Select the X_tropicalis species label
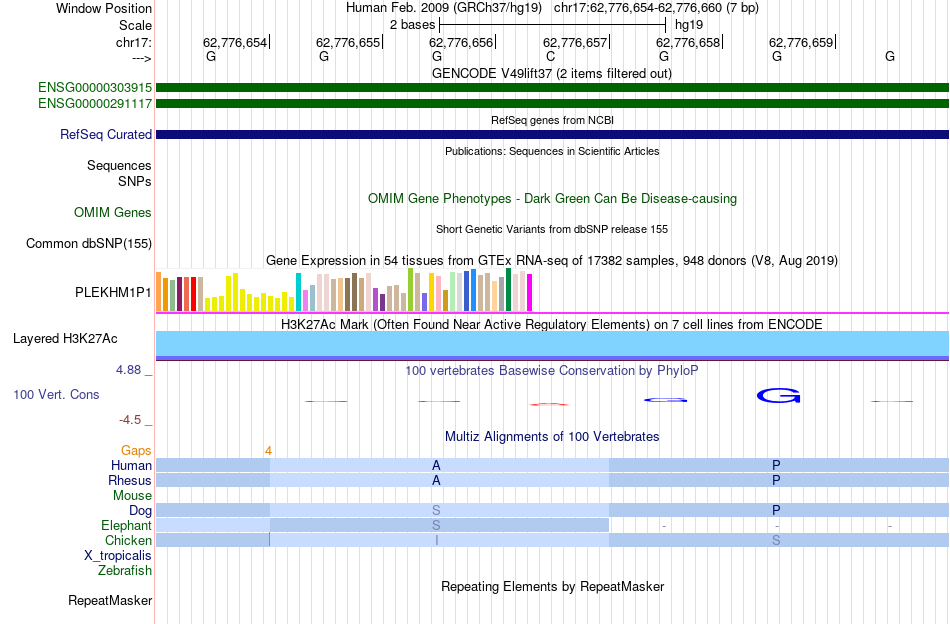 tap(118, 556)
